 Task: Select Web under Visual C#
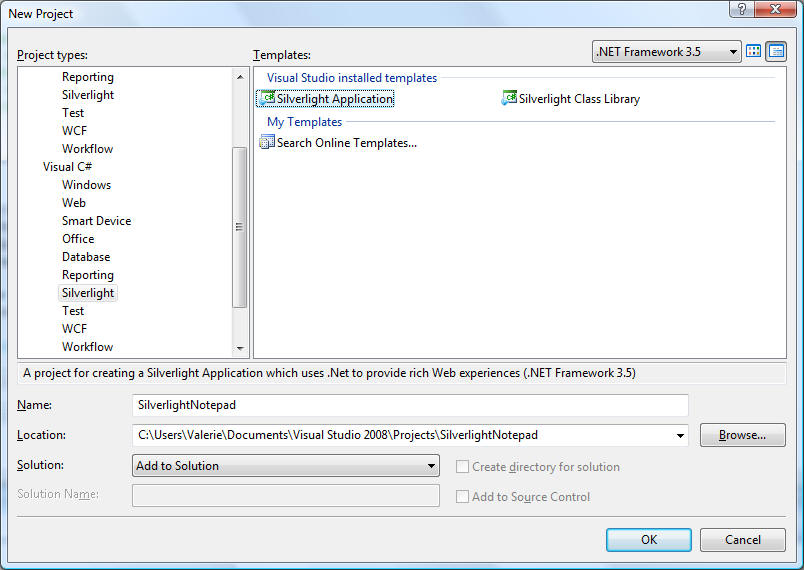(x=74, y=202)
